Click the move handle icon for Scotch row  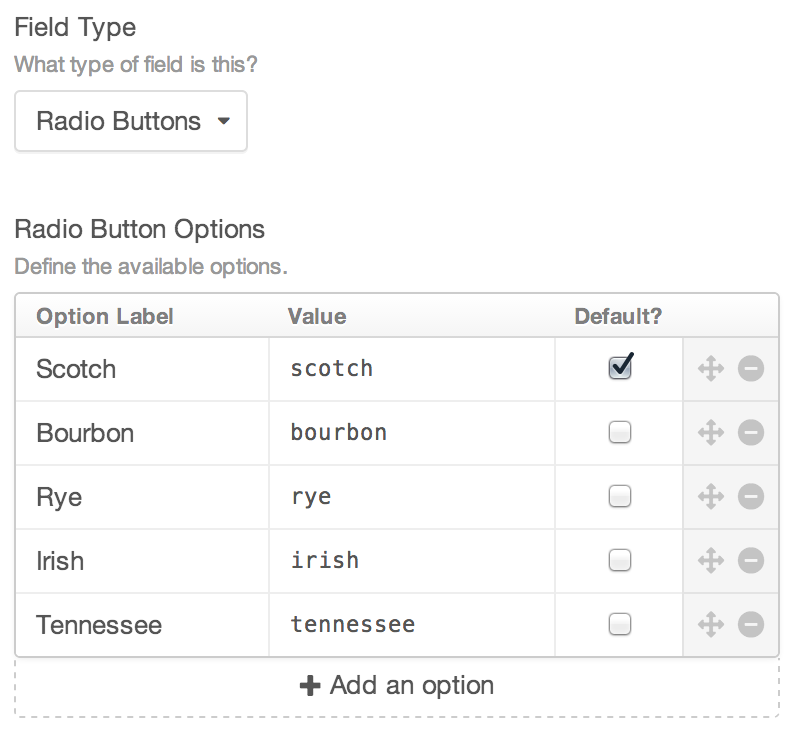(x=713, y=368)
